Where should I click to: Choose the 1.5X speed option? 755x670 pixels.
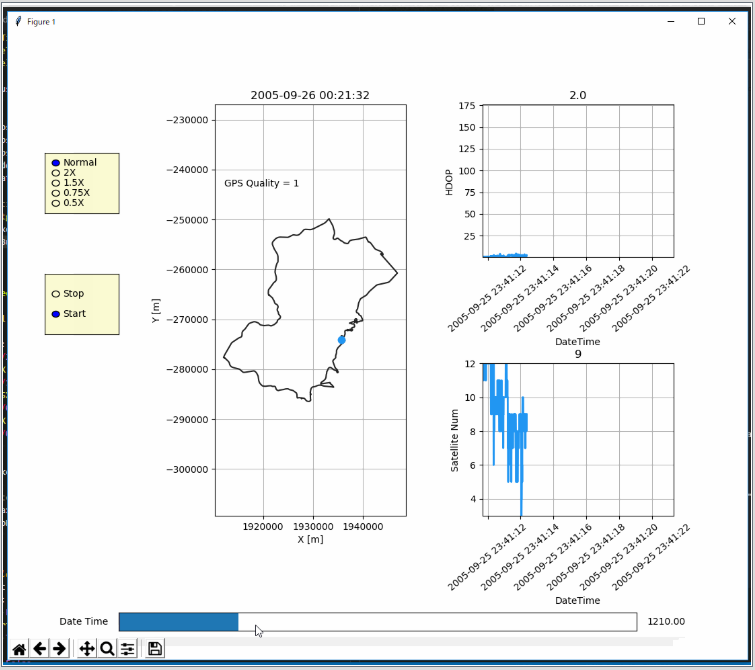[56, 183]
